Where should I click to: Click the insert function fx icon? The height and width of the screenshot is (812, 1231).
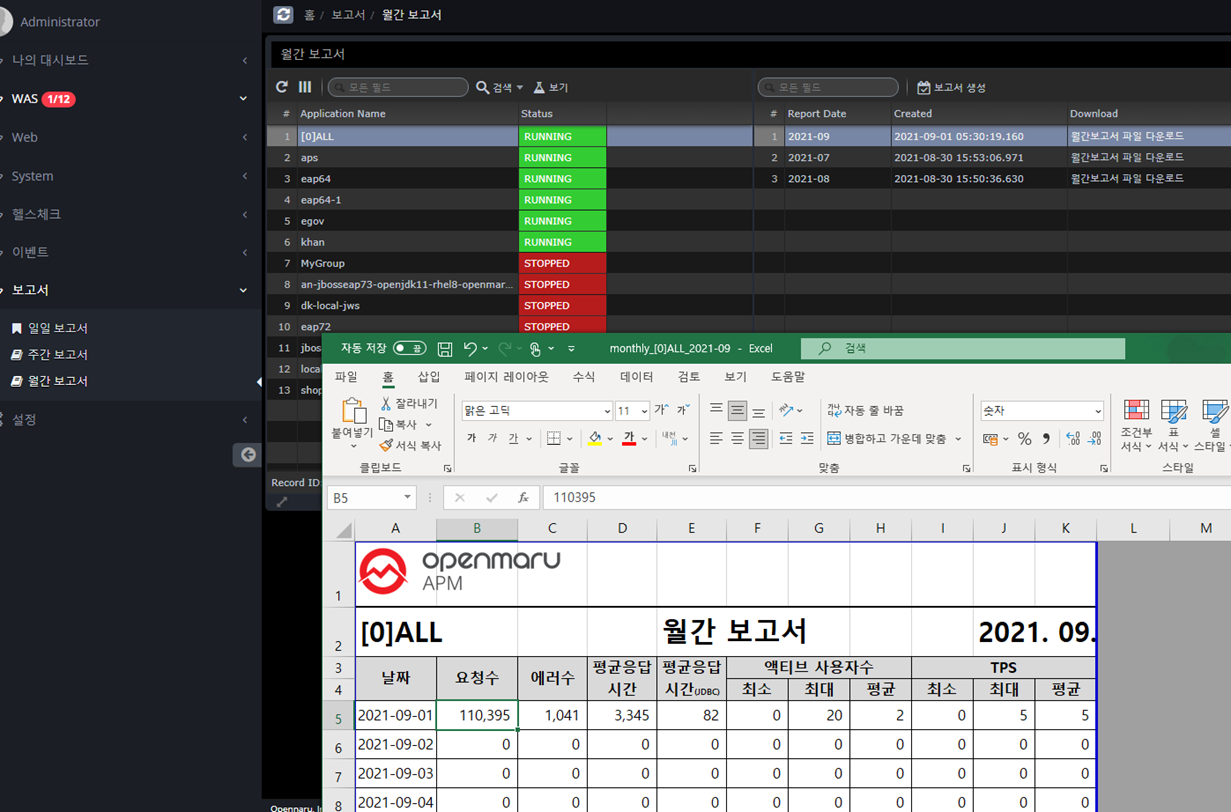(x=523, y=498)
